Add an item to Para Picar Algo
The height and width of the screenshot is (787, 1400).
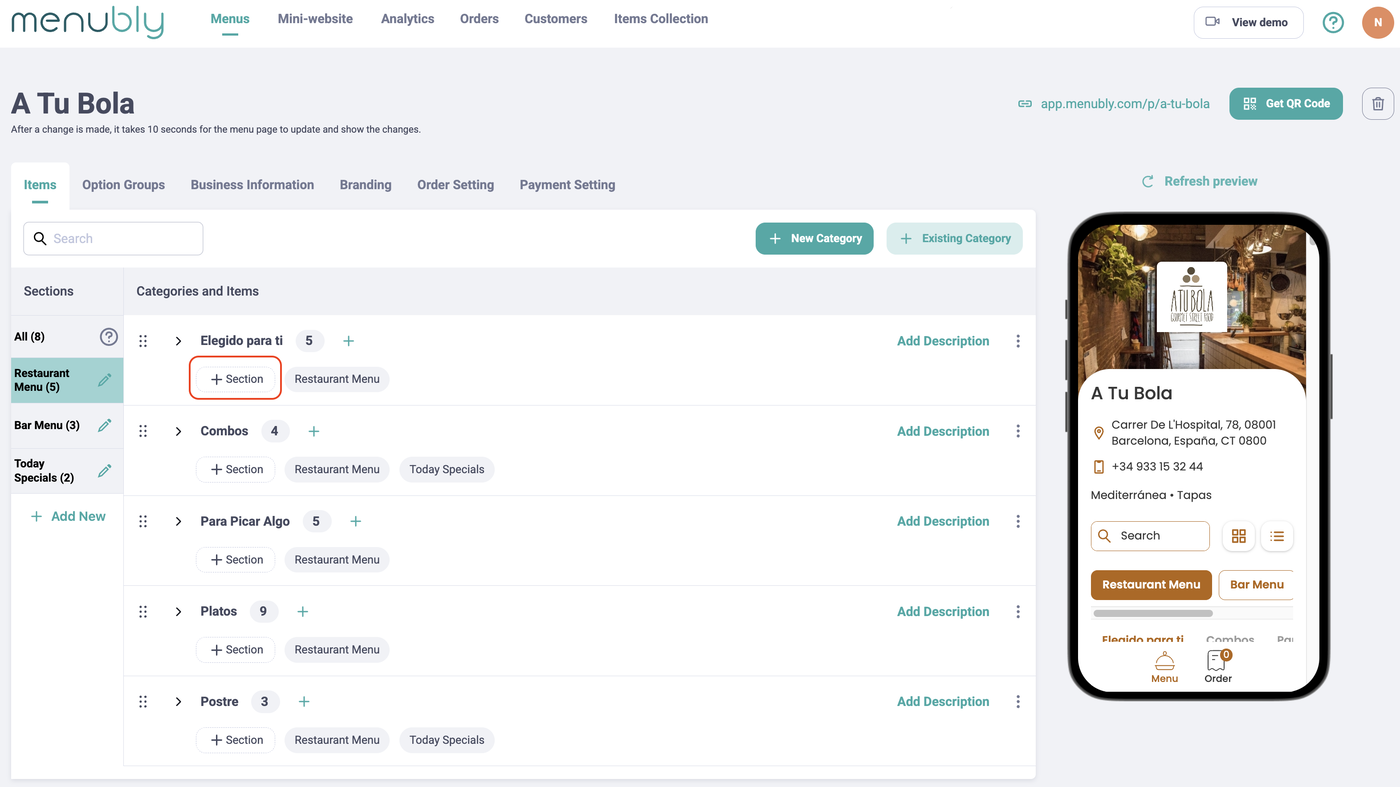coord(356,521)
